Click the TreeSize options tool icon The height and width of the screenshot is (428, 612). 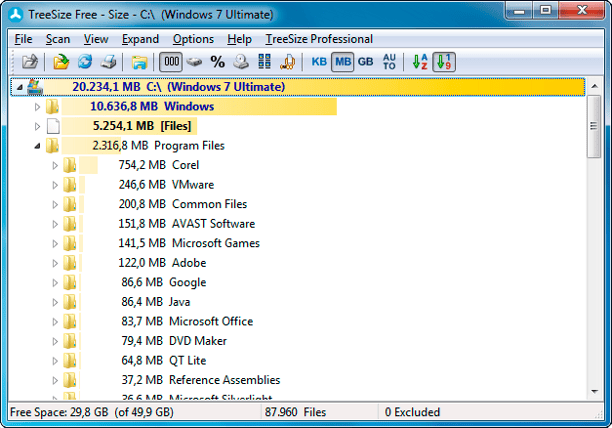coord(288,62)
